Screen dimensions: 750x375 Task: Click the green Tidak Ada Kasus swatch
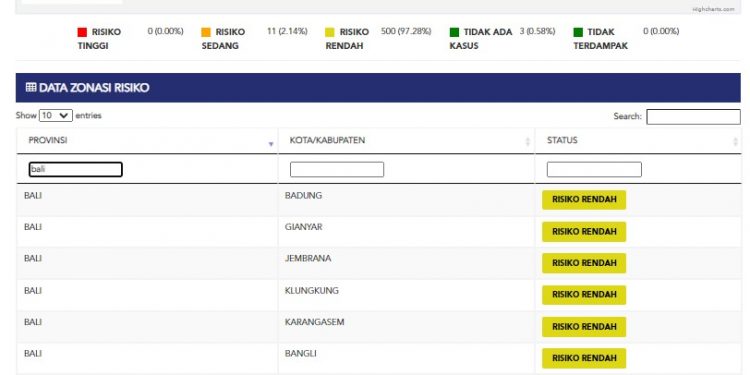454,33
